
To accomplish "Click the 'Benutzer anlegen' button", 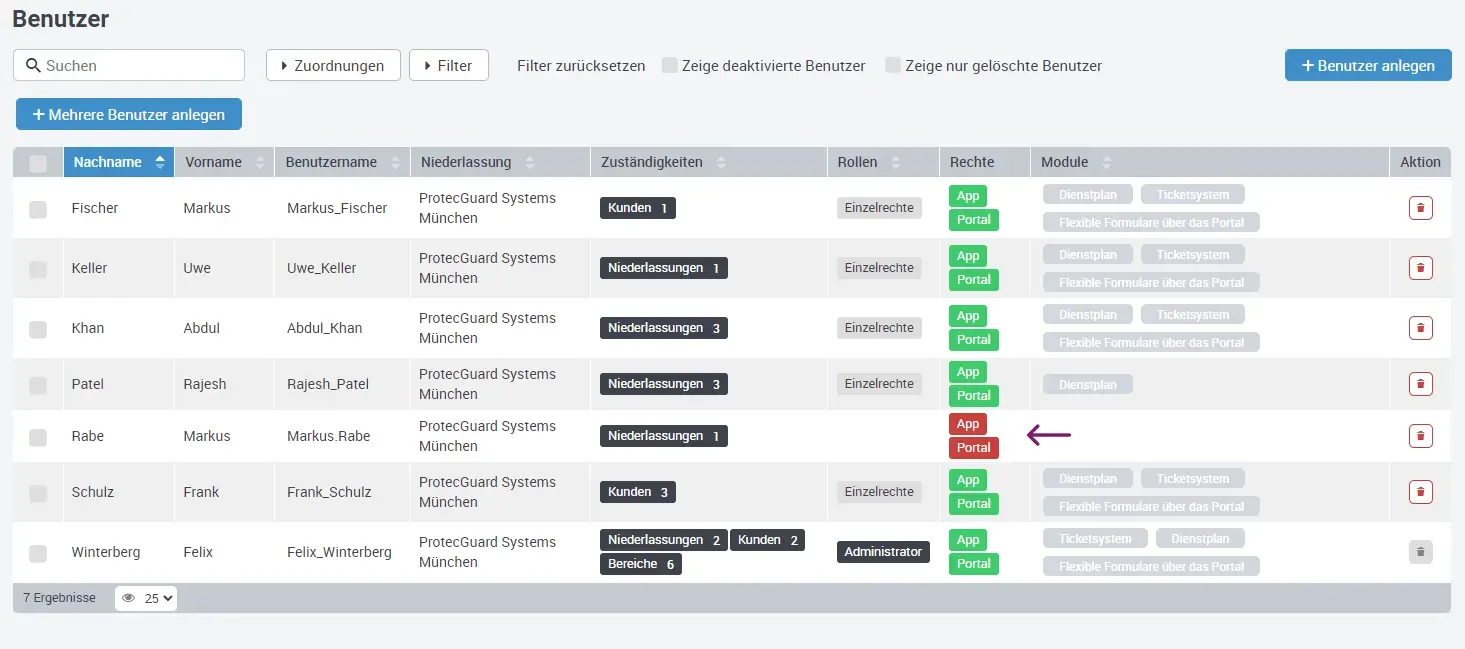I will (x=1367, y=66).
